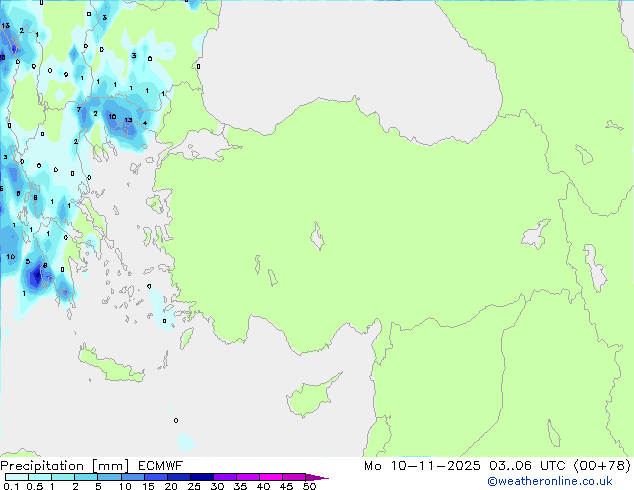Select the 25–30 mm dark blue swatch
The width and height of the screenshot is (634, 490).
pyautogui.click(x=201, y=477)
